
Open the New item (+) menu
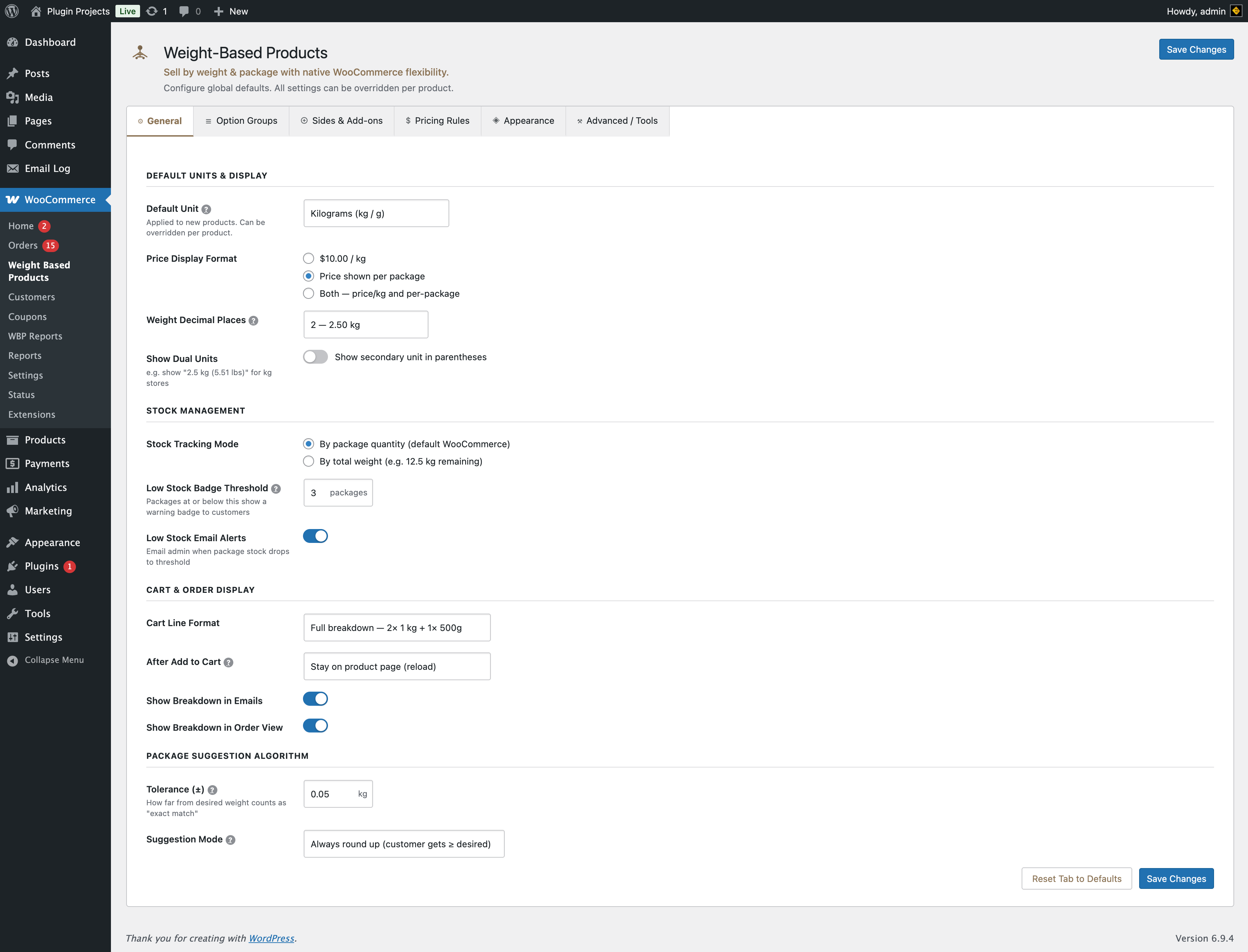coord(219,11)
